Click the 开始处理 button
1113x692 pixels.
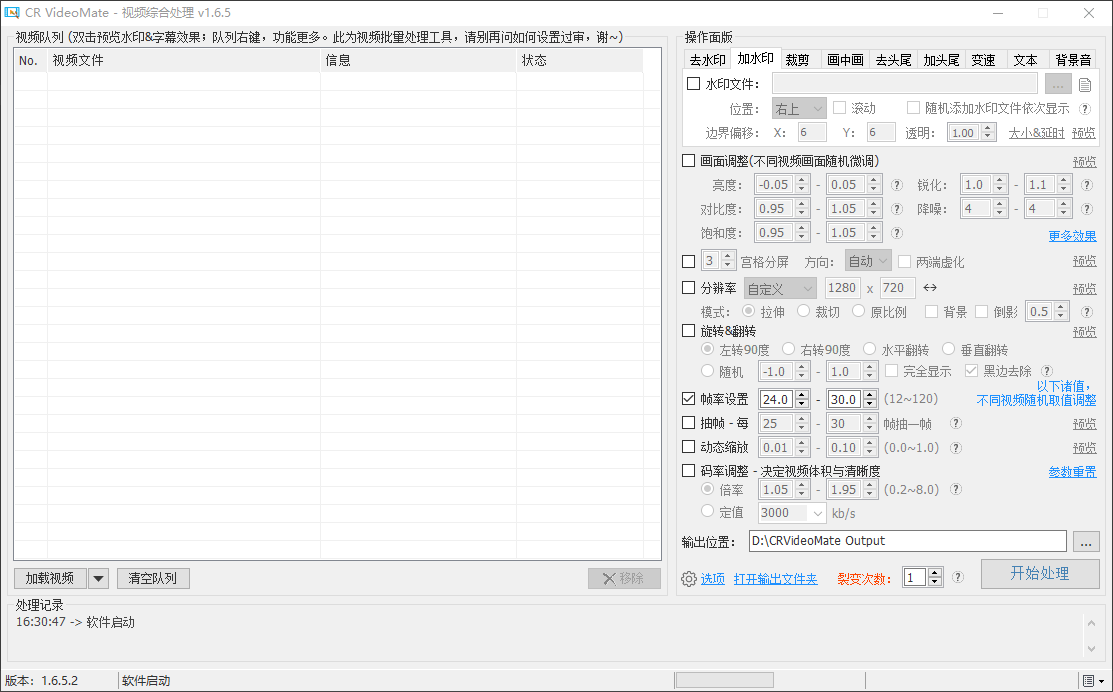click(x=1040, y=574)
